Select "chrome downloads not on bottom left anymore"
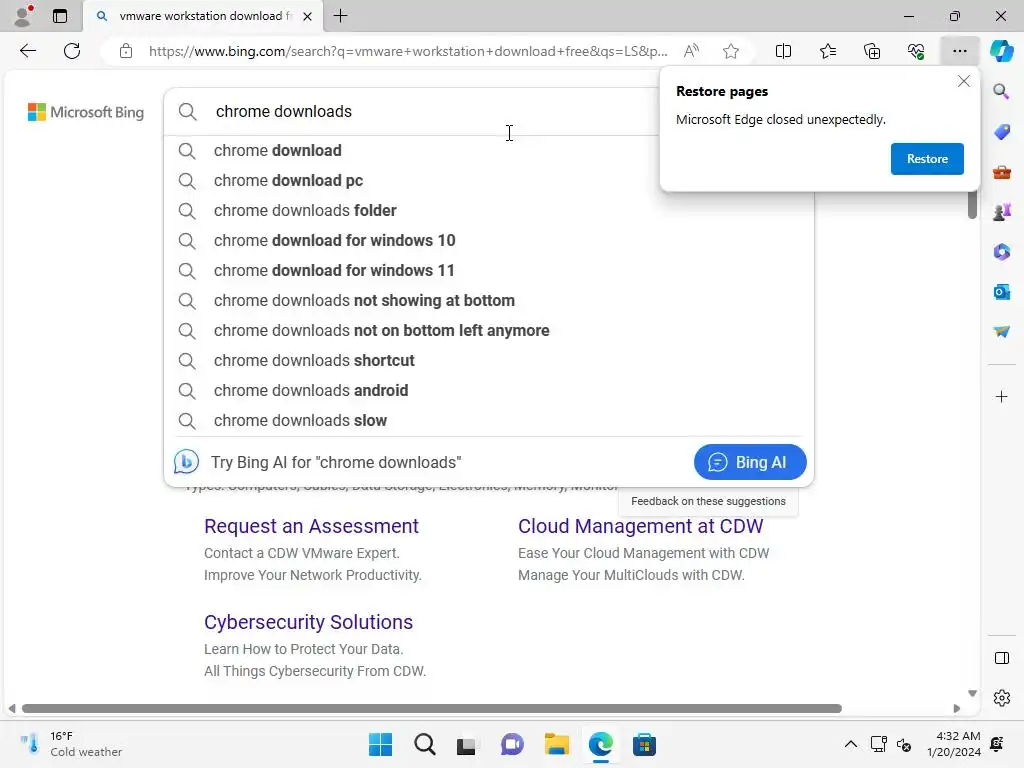The image size is (1024, 768). tap(488, 330)
